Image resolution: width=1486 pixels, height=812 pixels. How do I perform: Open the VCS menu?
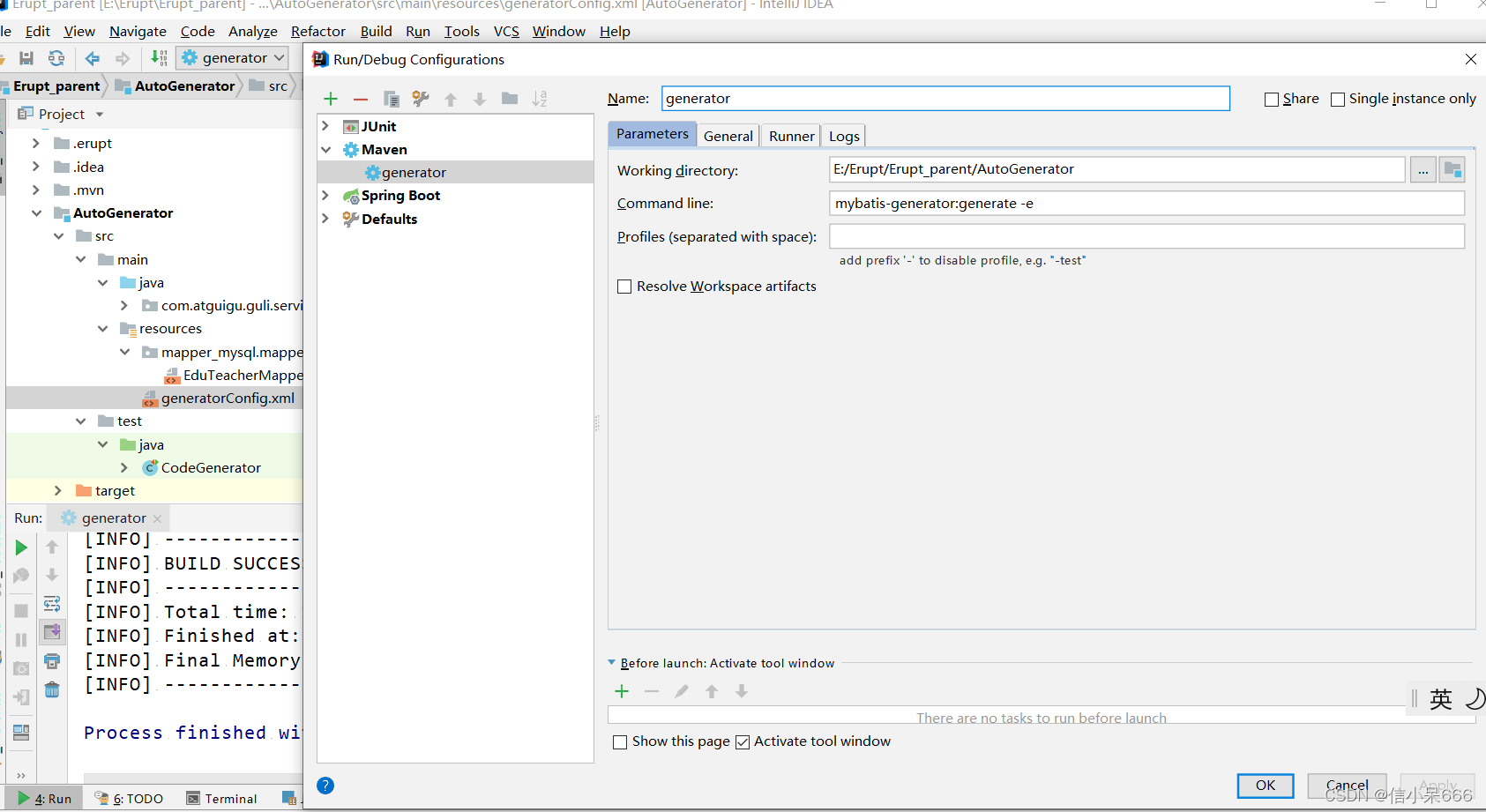pos(506,32)
